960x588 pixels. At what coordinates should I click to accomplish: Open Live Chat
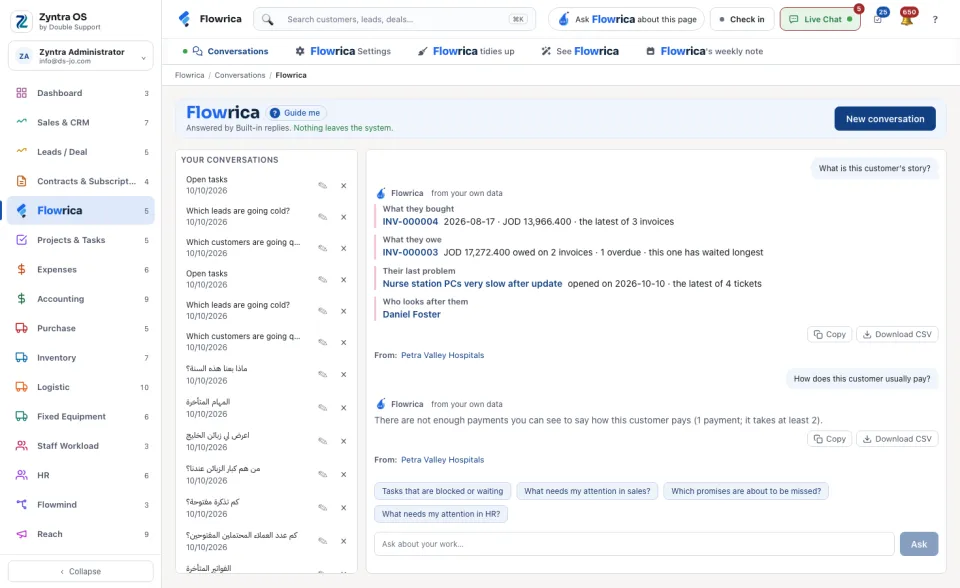click(x=820, y=19)
